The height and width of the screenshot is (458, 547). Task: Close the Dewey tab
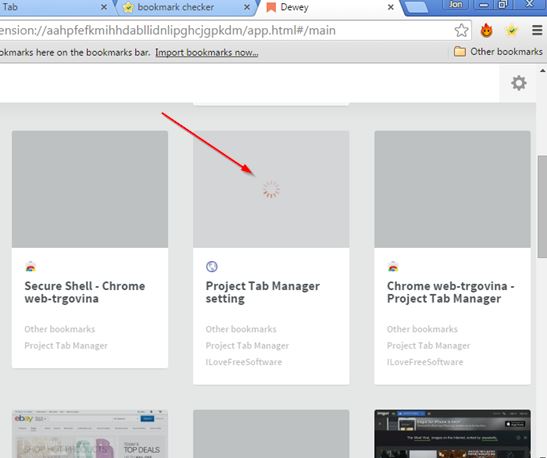click(x=391, y=7)
